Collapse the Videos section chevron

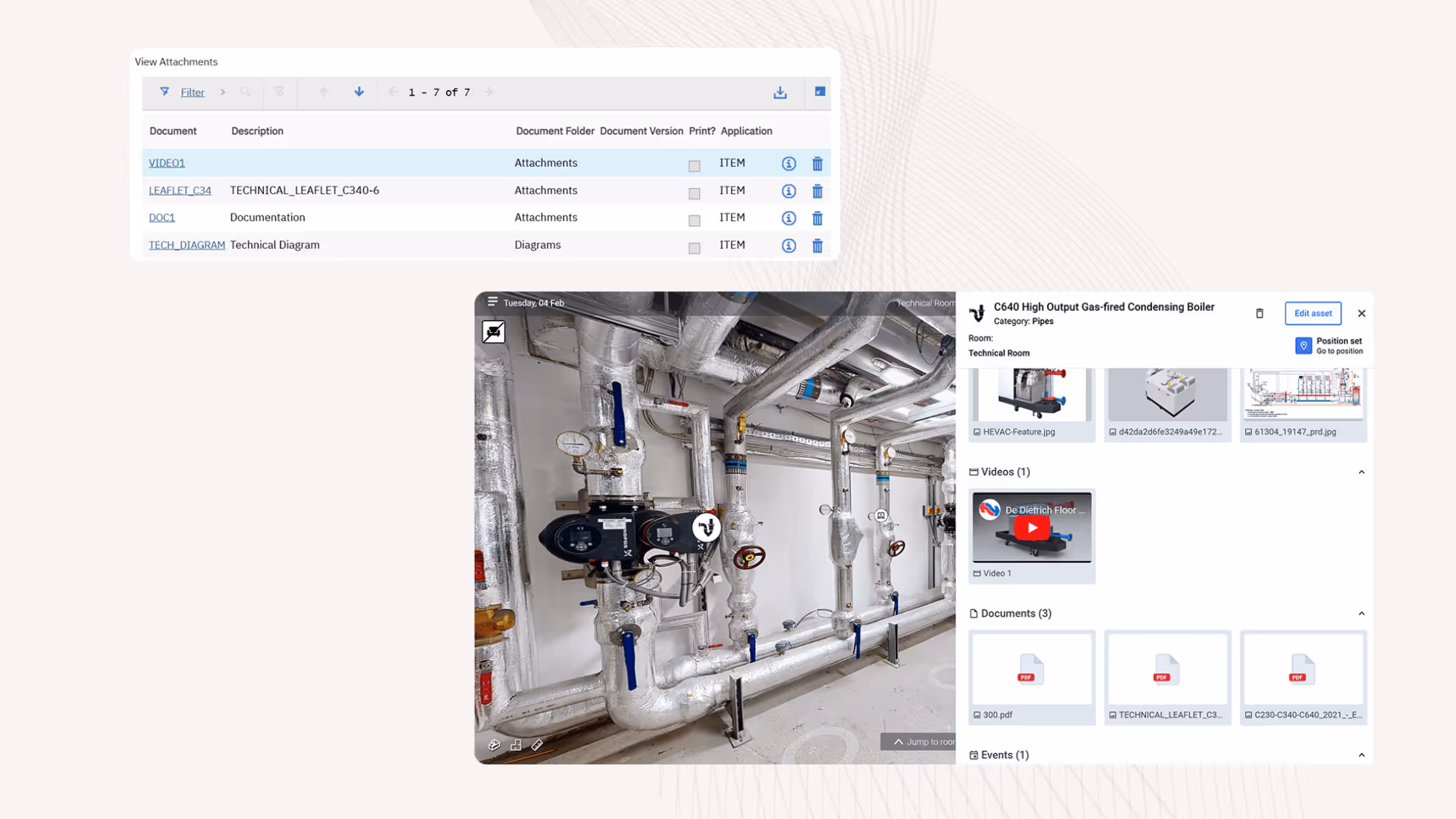1361,472
